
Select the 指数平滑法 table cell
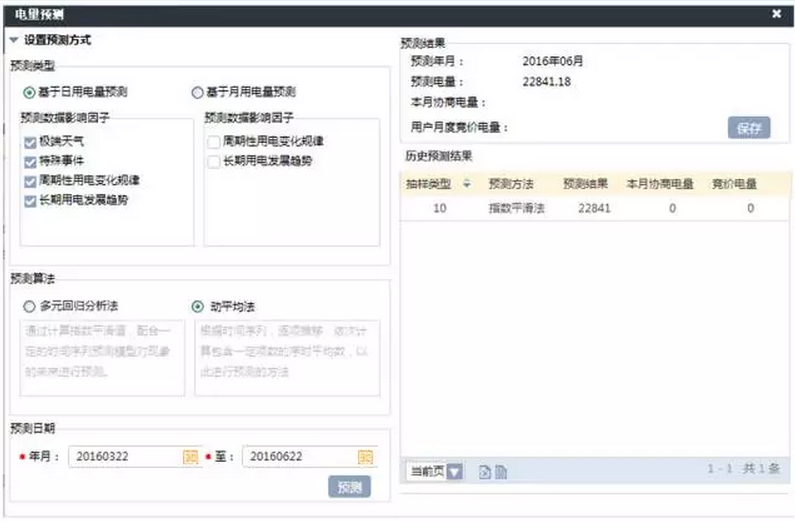pos(516,208)
